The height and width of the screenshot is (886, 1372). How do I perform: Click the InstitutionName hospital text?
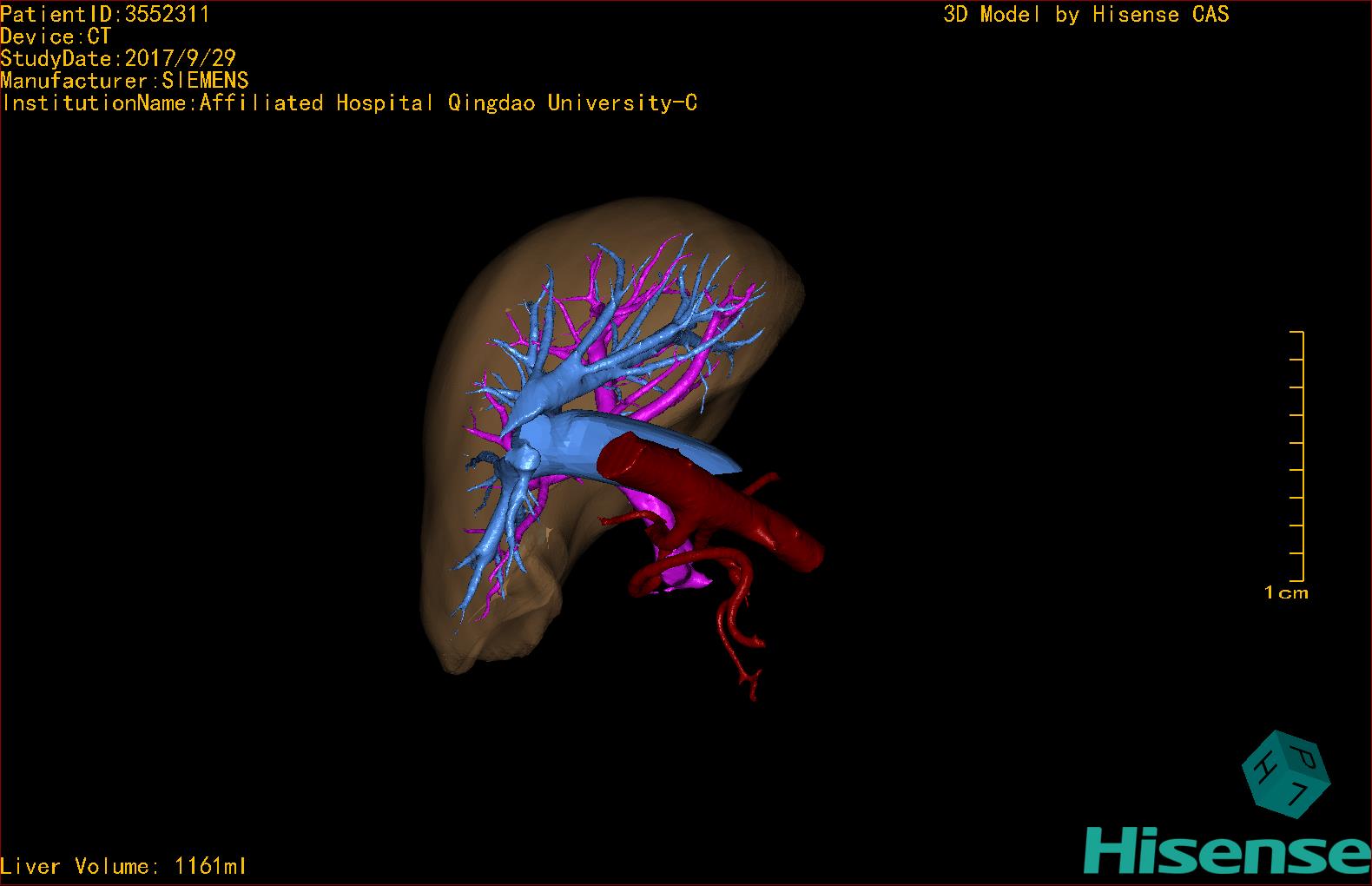point(349,103)
